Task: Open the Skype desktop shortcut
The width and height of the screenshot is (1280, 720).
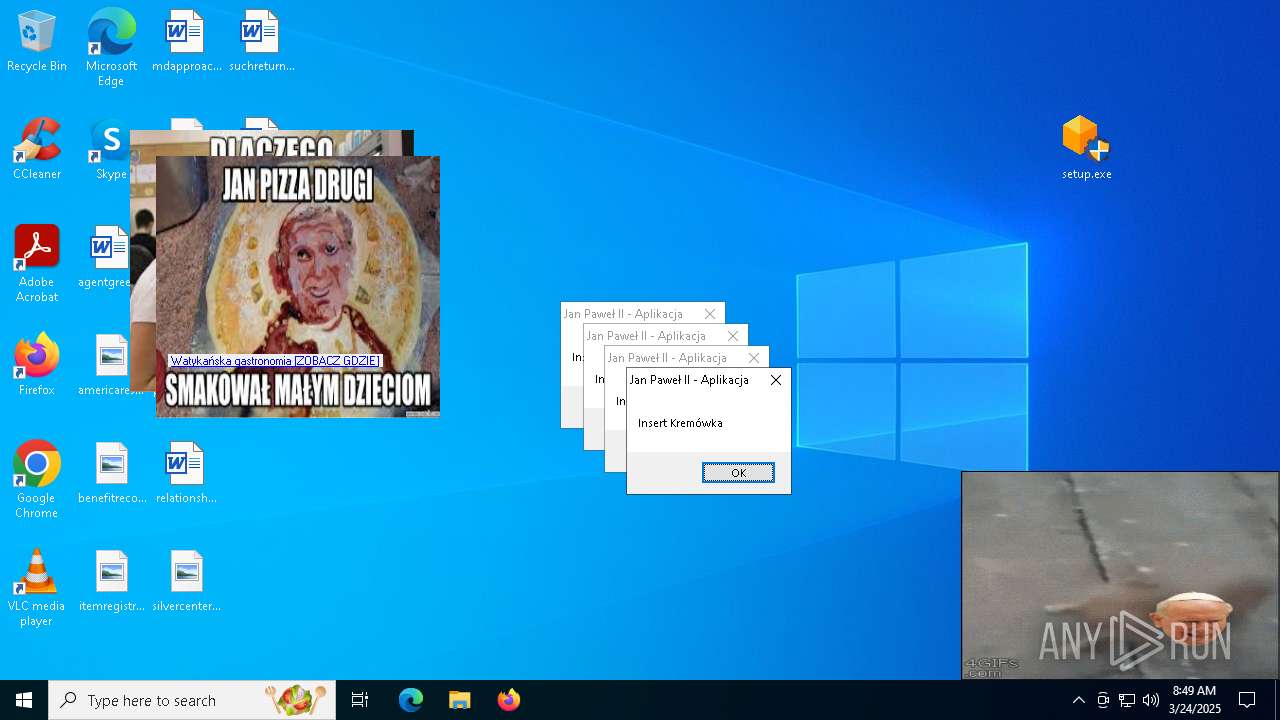Action: coord(110,150)
